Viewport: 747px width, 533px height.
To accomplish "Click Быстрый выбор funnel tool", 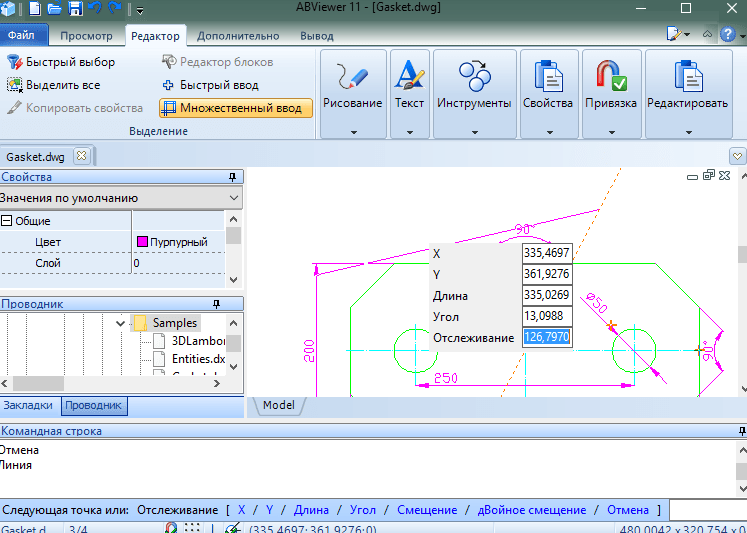I will click(61, 62).
